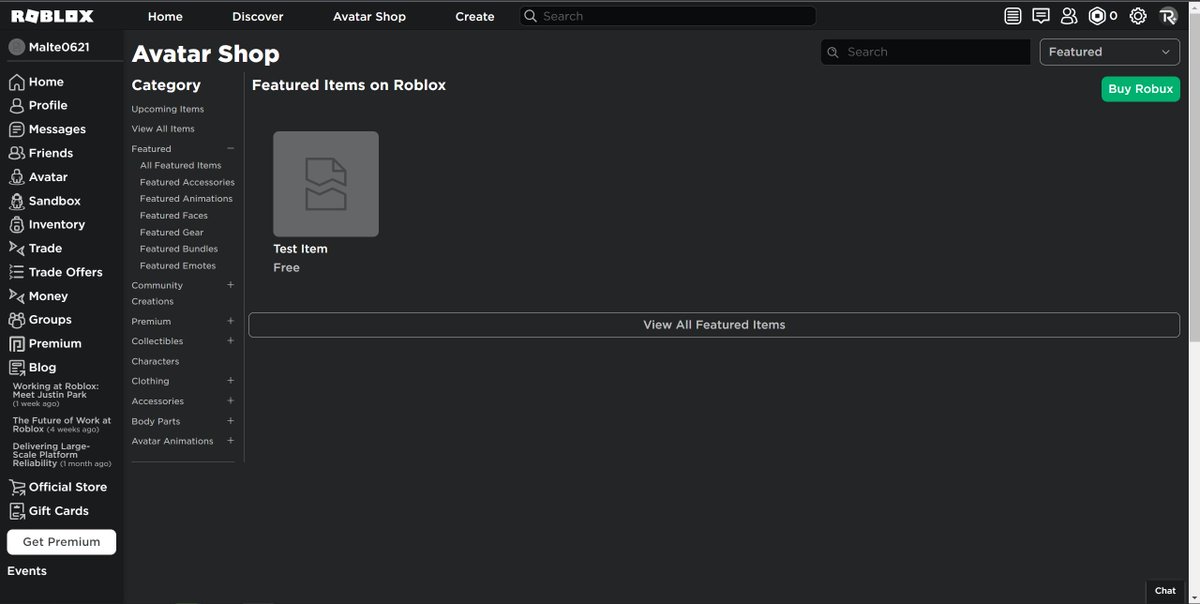Expand the Body Parts category plus

tap(230, 421)
